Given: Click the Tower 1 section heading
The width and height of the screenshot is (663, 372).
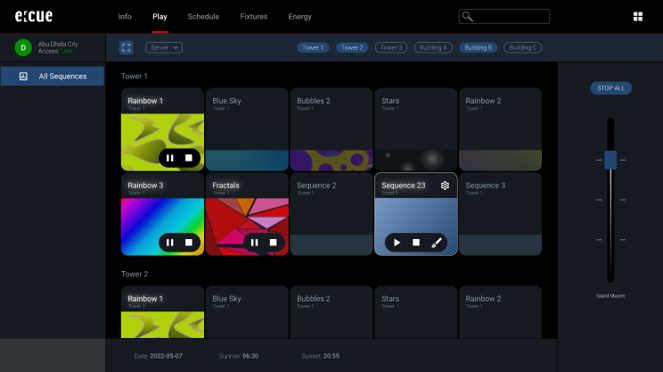Looking at the screenshot, I should pyautogui.click(x=134, y=76).
